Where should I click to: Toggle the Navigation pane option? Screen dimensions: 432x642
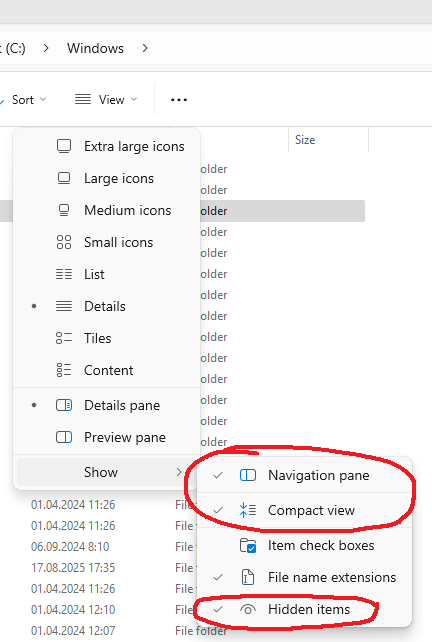(305, 475)
